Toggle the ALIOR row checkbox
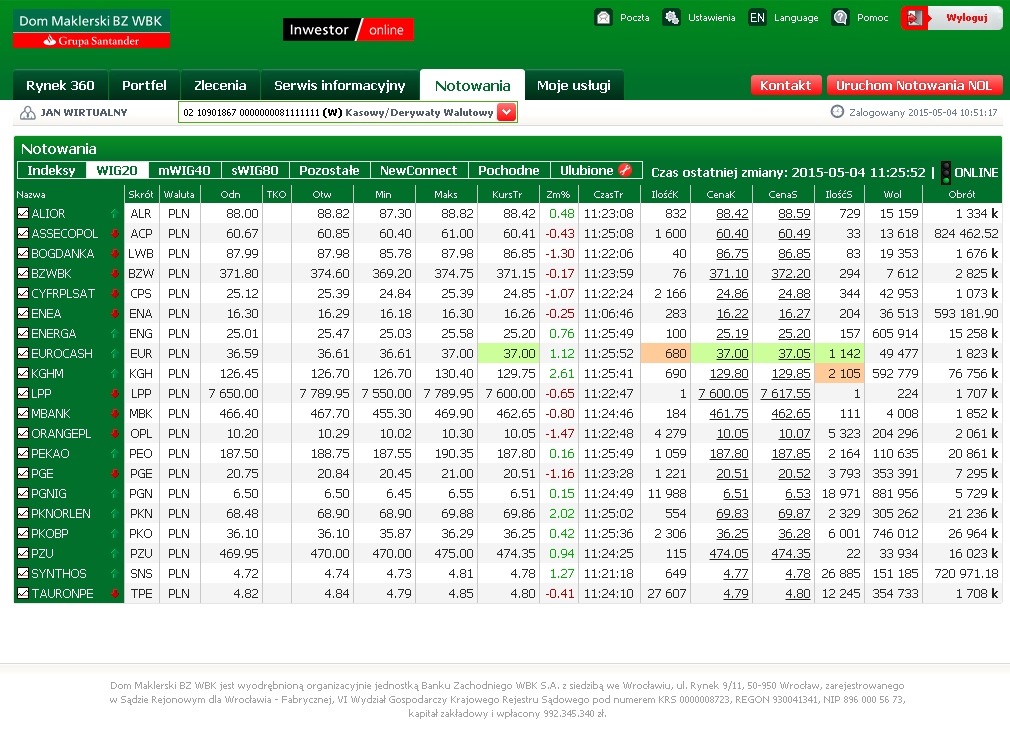1010x729 pixels. click(x=23, y=213)
